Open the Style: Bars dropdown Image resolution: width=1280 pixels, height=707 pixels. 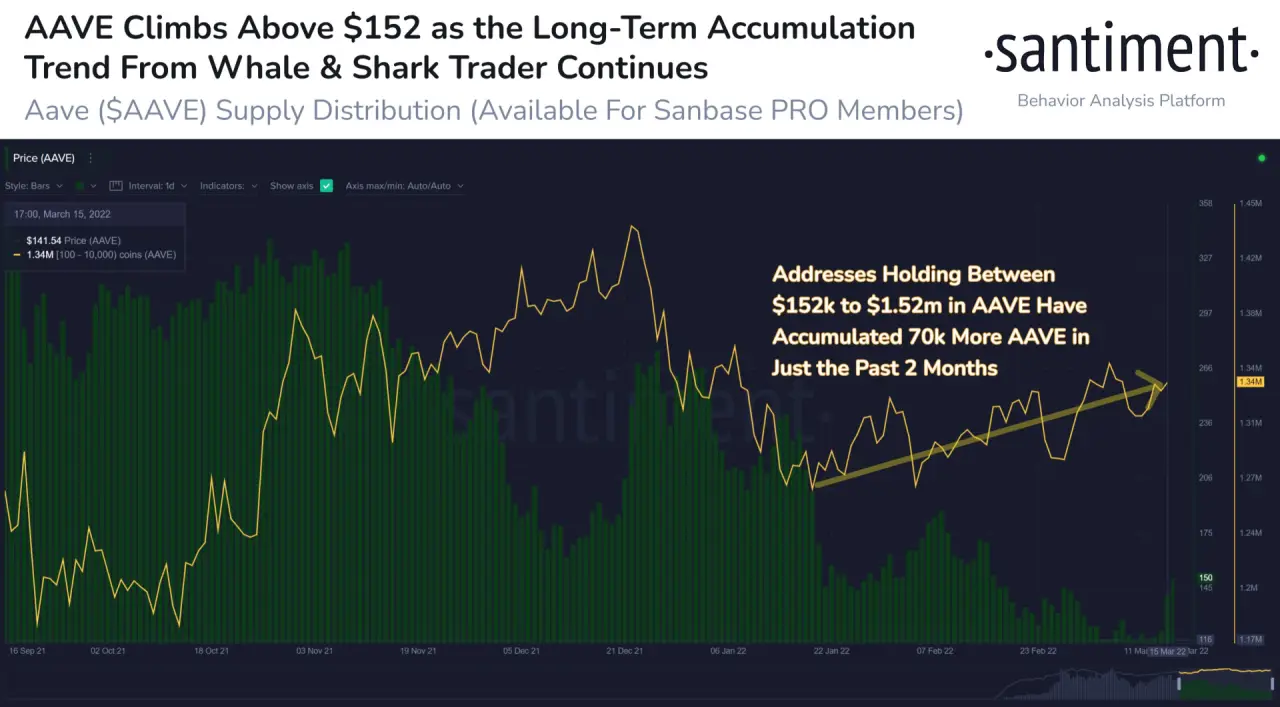tap(34, 186)
